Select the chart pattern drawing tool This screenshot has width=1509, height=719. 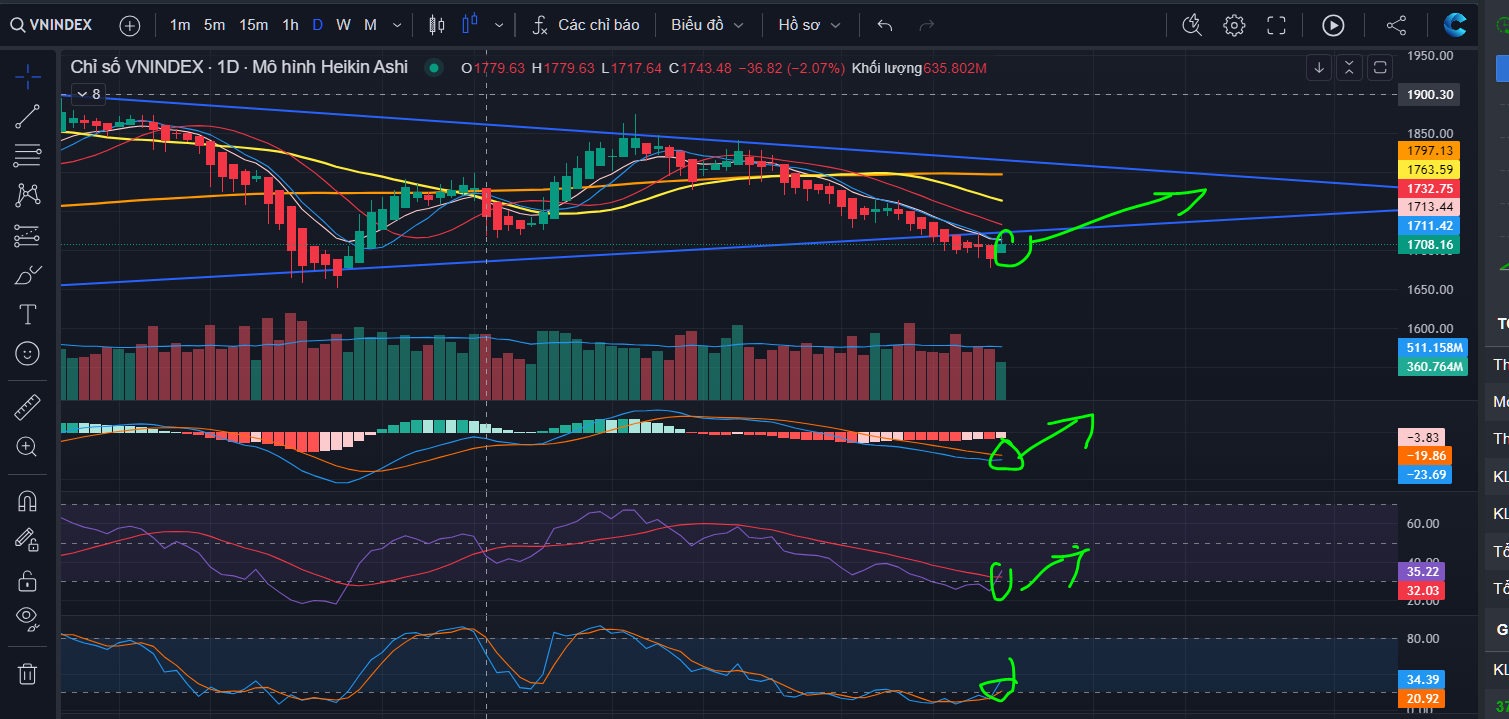(28, 195)
